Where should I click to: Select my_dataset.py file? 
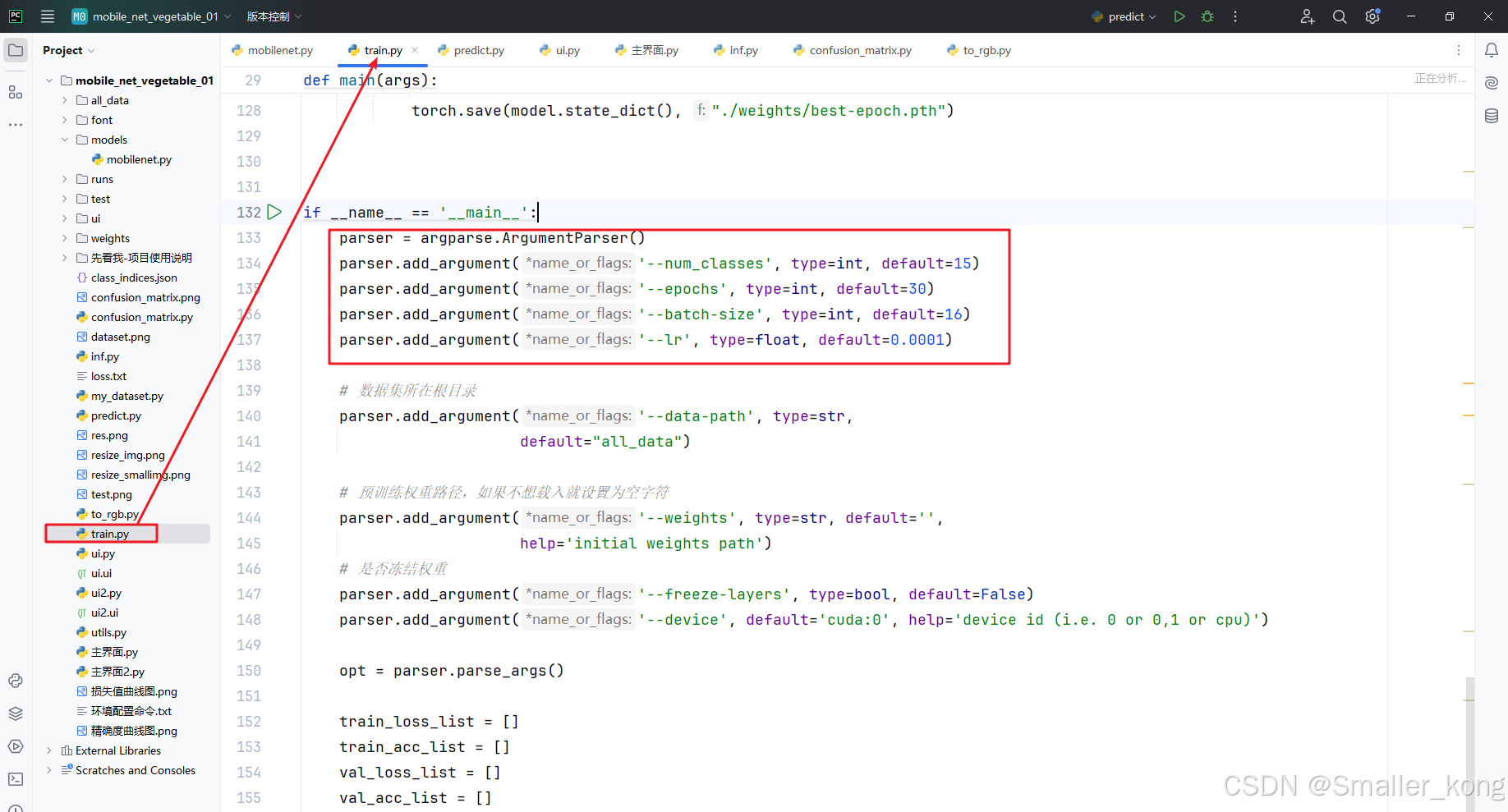(x=127, y=396)
